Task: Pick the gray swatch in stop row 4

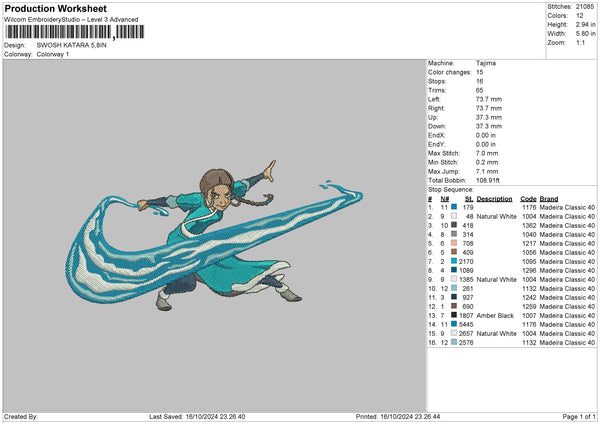Action: click(x=454, y=234)
